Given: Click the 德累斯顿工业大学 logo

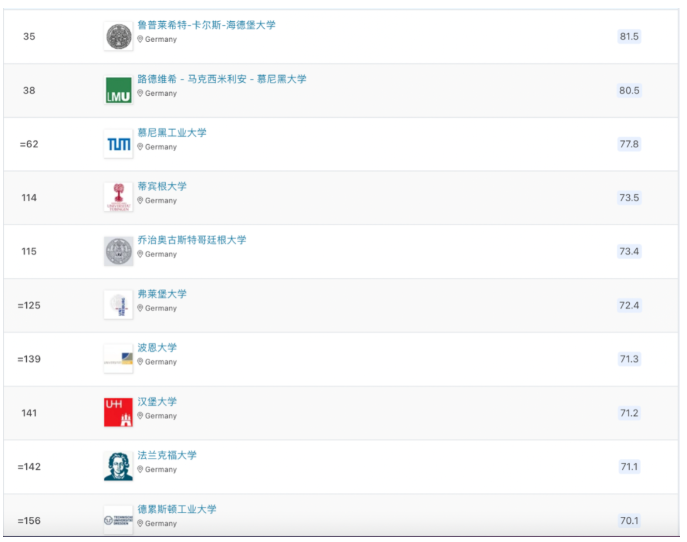Looking at the screenshot, I should tap(118, 520).
